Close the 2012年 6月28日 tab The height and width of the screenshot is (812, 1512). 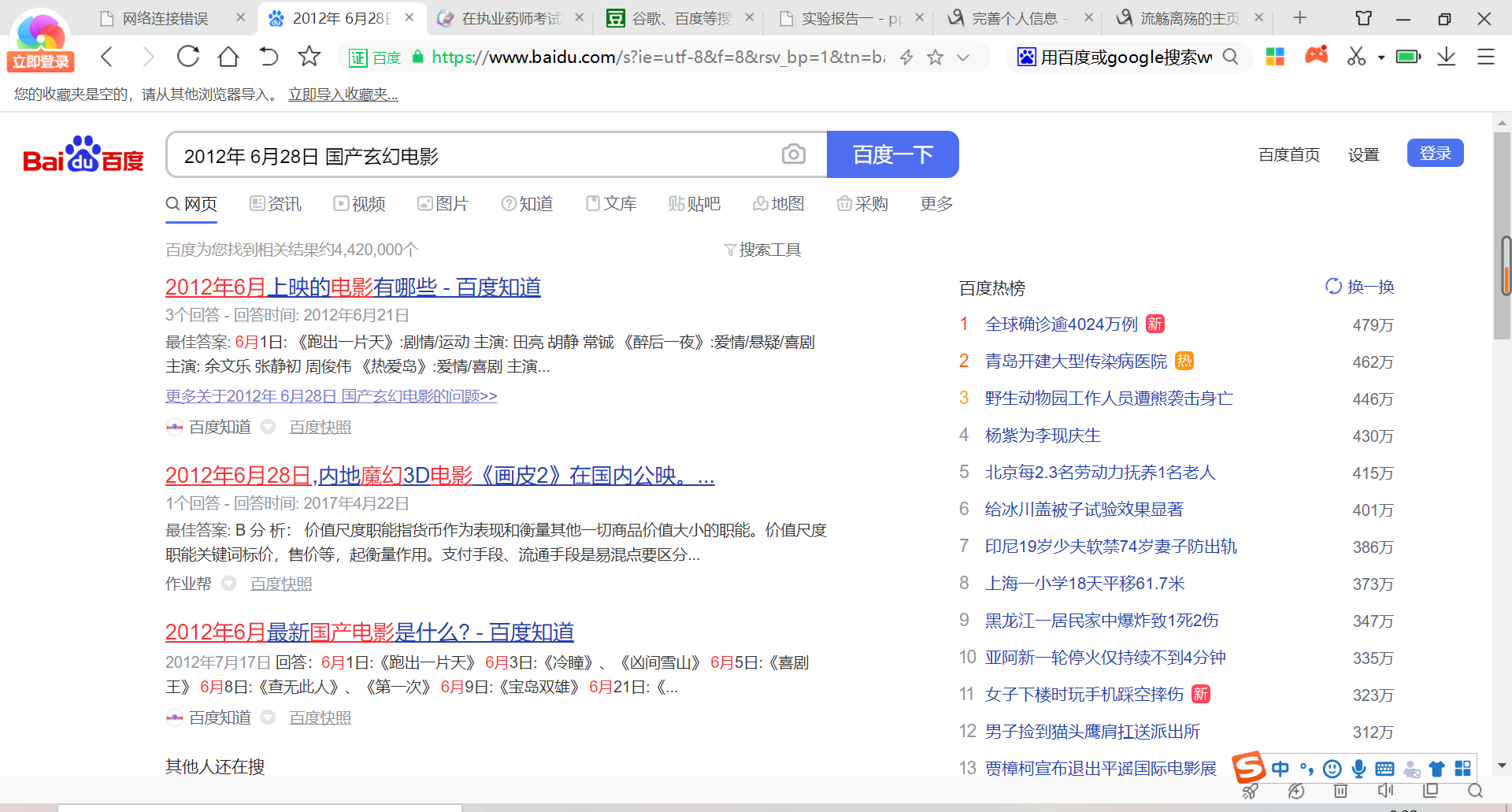[409, 17]
